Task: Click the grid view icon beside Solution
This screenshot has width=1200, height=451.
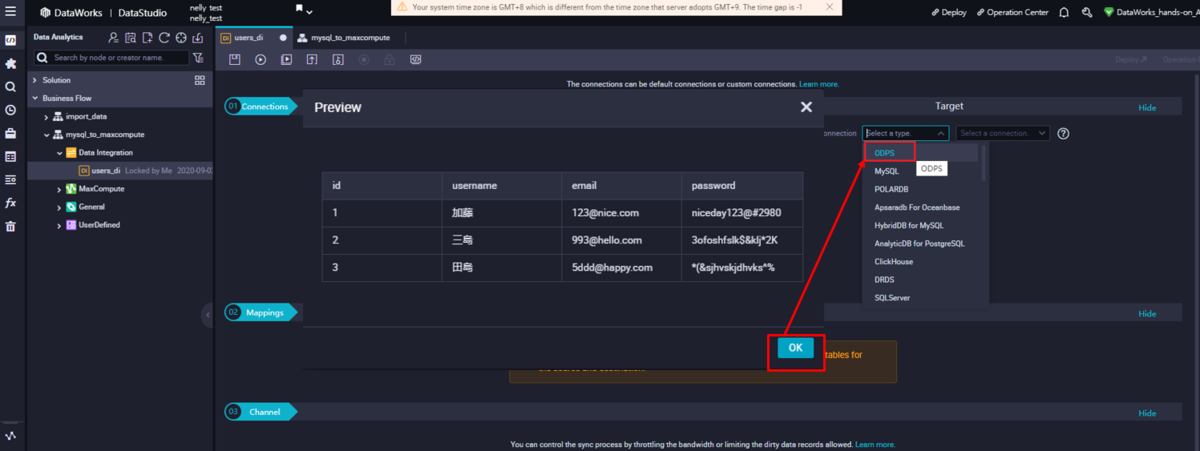Action: point(199,80)
